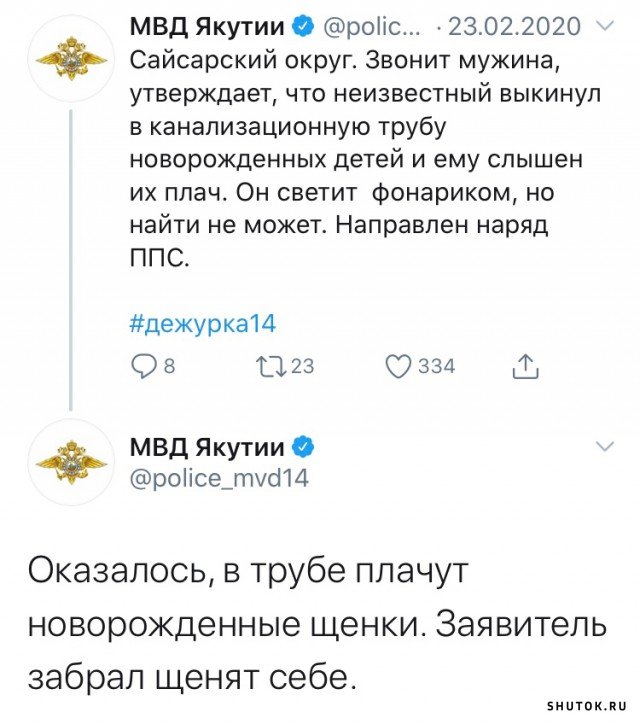Expand the chevron menu on the second tweet
640x724 pixels.
point(605,446)
